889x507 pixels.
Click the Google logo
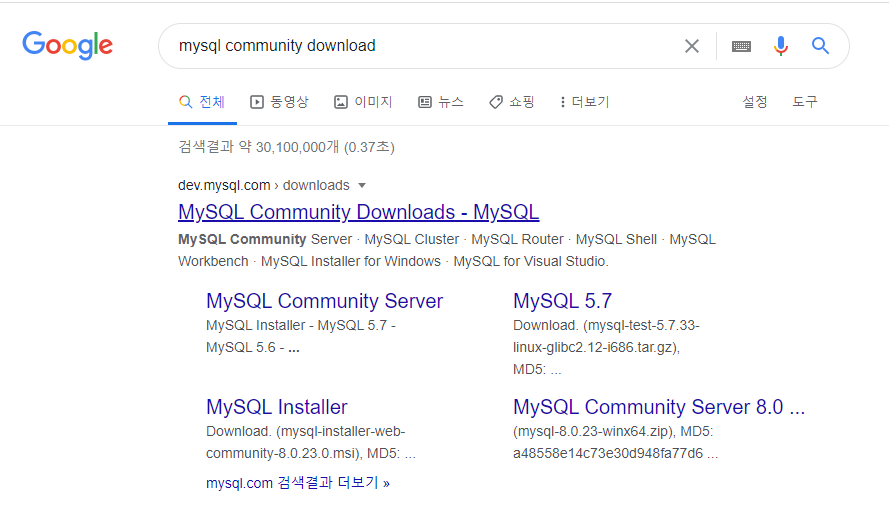tap(67, 45)
